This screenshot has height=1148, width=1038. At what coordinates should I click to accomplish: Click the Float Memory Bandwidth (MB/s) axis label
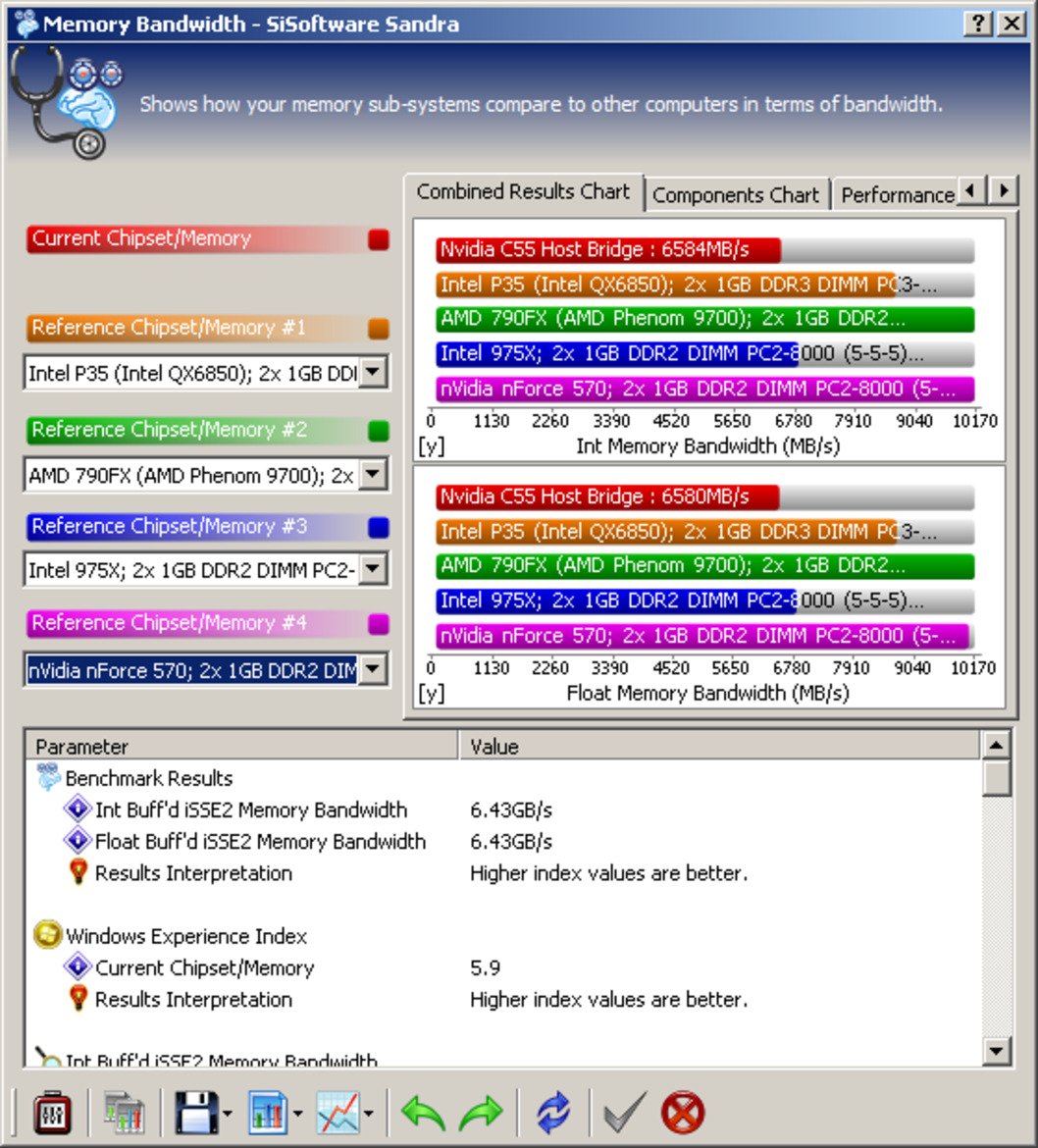pos(707,693)
